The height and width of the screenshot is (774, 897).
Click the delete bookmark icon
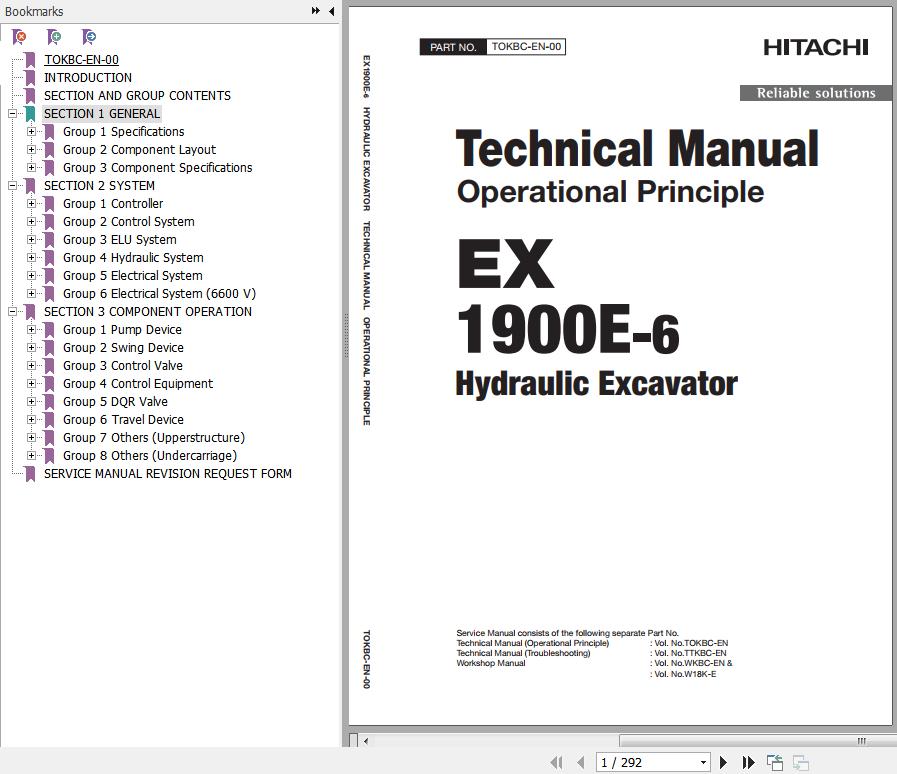(19, 37)
